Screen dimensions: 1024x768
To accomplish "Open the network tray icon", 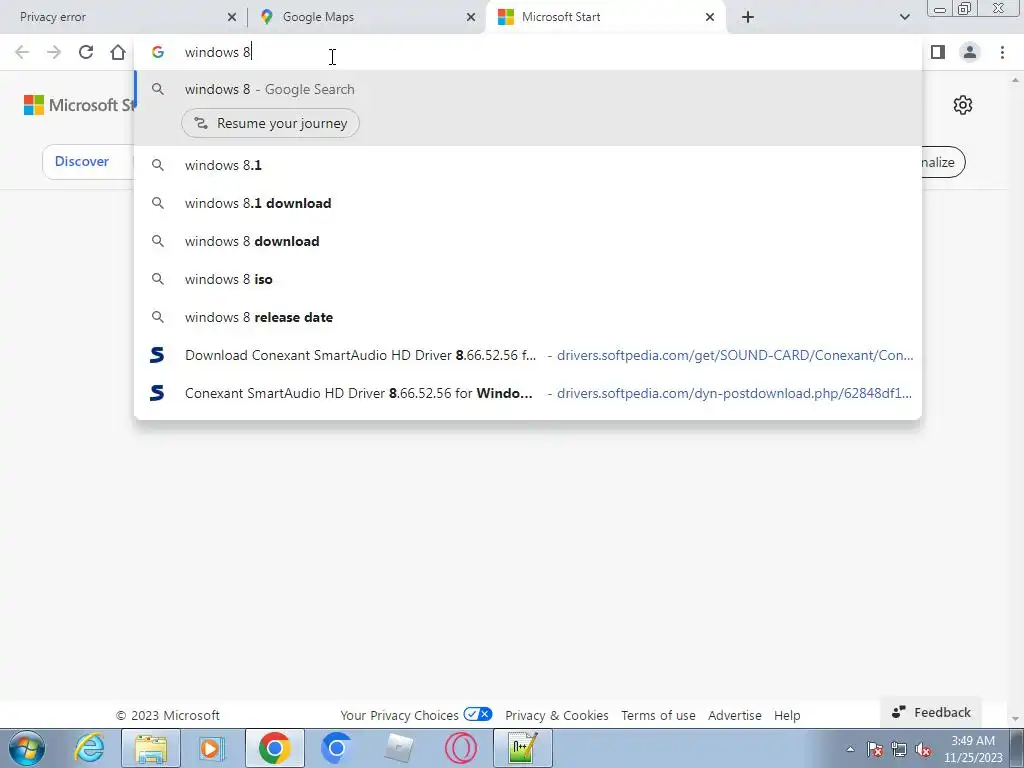I will (x=899, y=749).
